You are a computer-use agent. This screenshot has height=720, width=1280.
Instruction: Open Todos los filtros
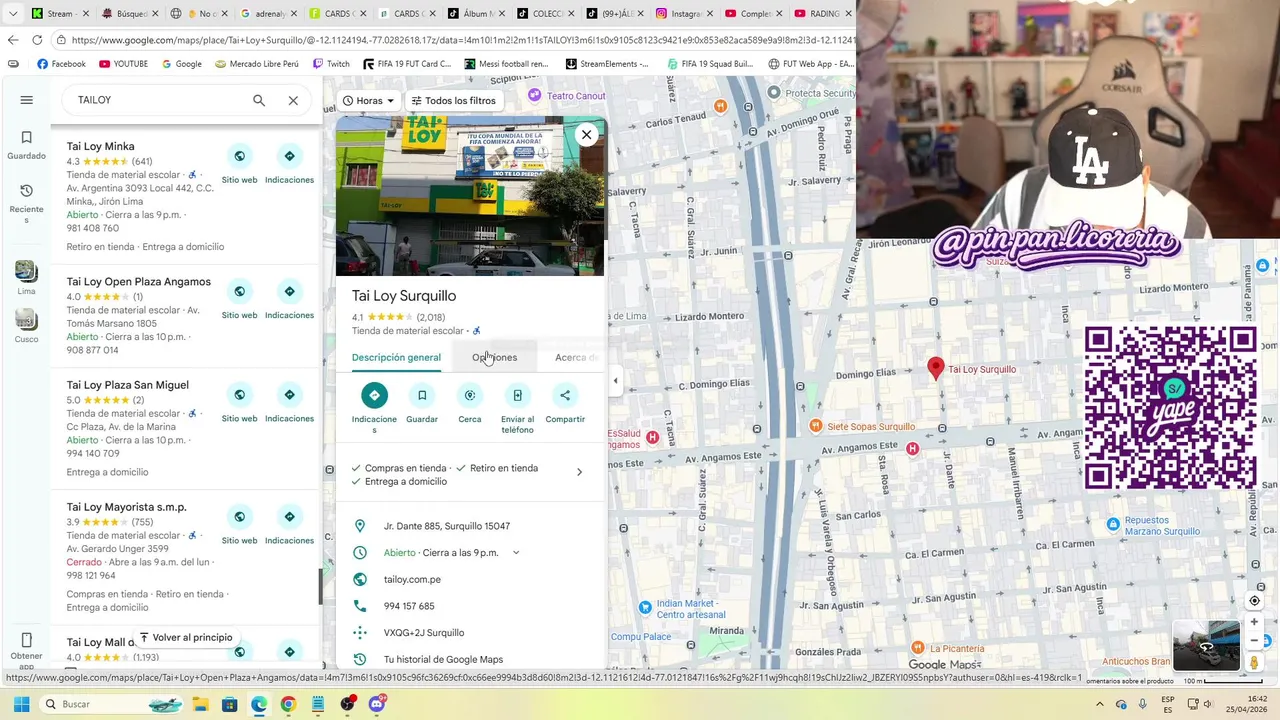coord(453,101)
